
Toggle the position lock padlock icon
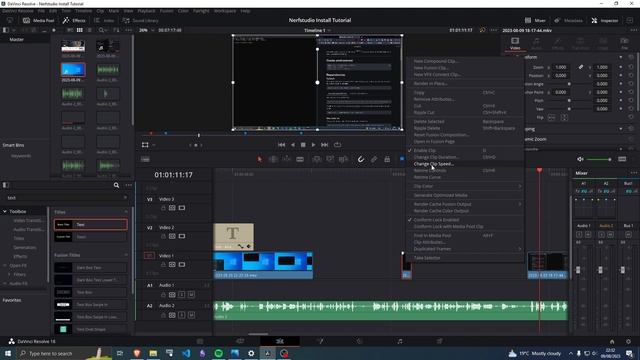click(x=387, y=159)
